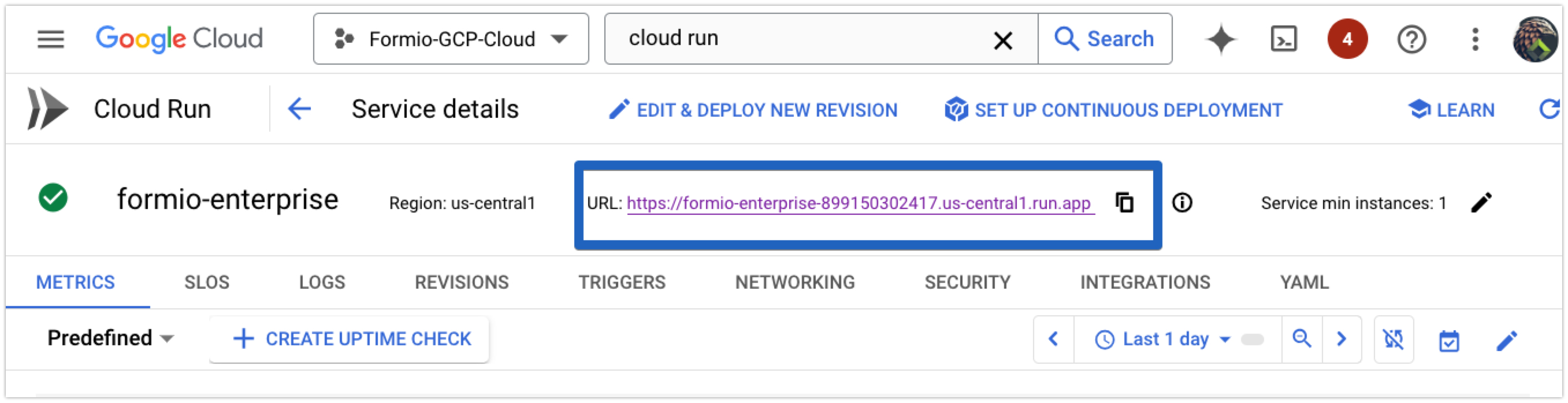Clear the search box with X
The width and height of the screenshot is (1568, 403).
tap(1002, 40)
